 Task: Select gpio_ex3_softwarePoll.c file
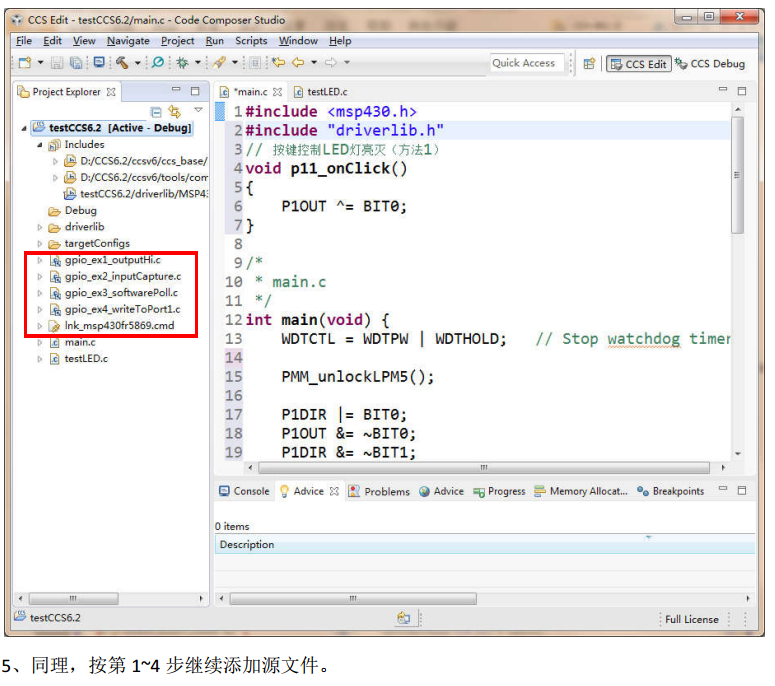121,293
